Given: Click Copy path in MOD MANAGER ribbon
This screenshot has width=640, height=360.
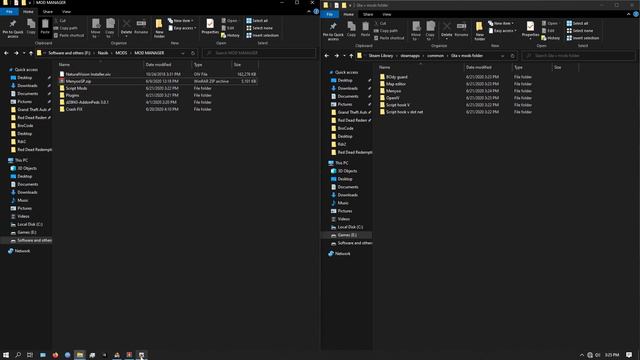Looking at the screenshot, I should click(65, 28).
